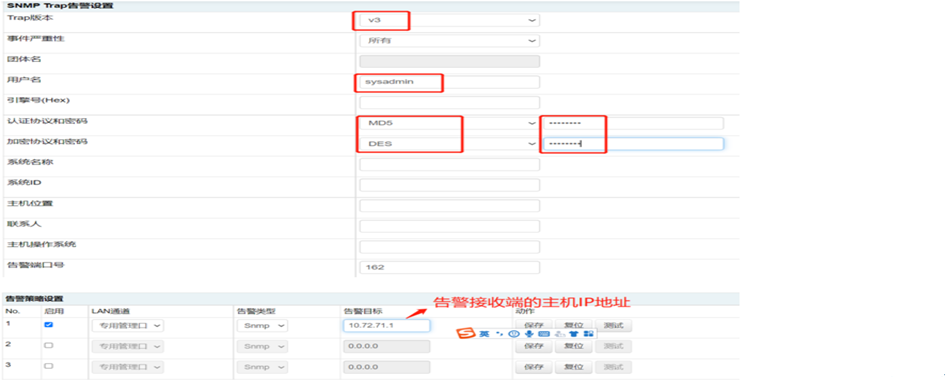Focus the encryption password field
This screenshot has width=947, height=383.
(633, 144)
